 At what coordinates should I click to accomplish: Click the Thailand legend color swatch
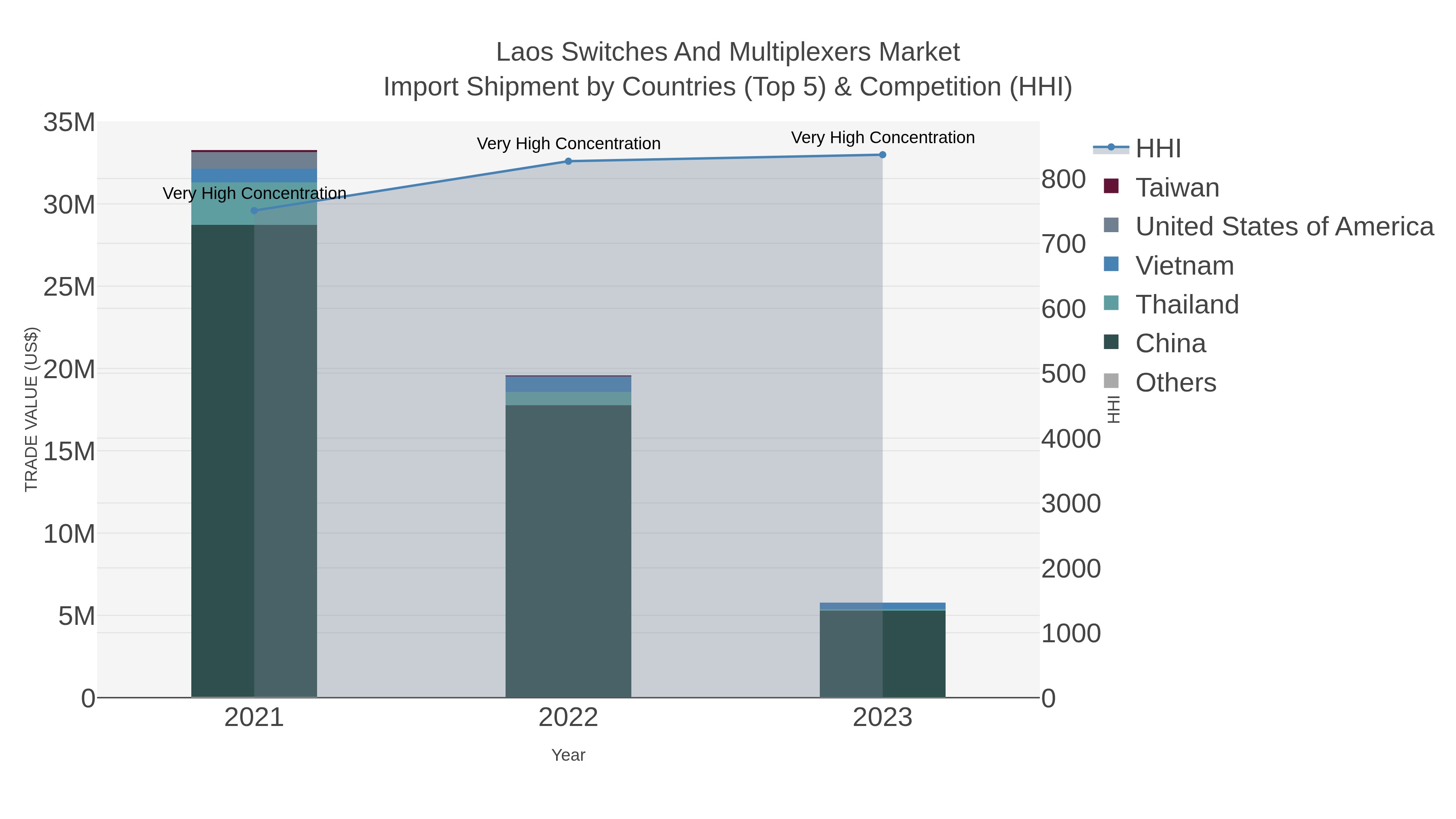click(x=1111, y=303)
